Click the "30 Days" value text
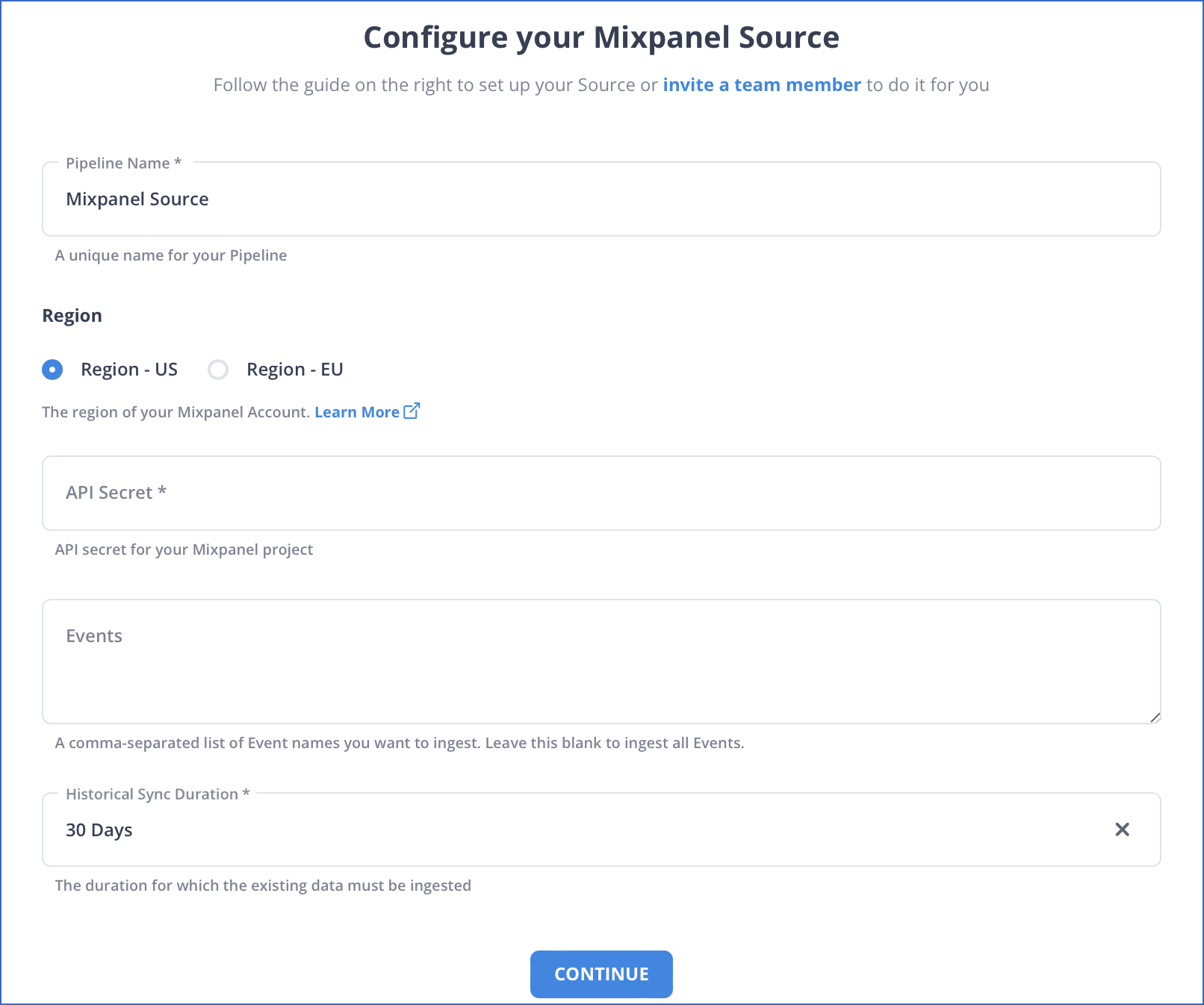 point(99,830)
